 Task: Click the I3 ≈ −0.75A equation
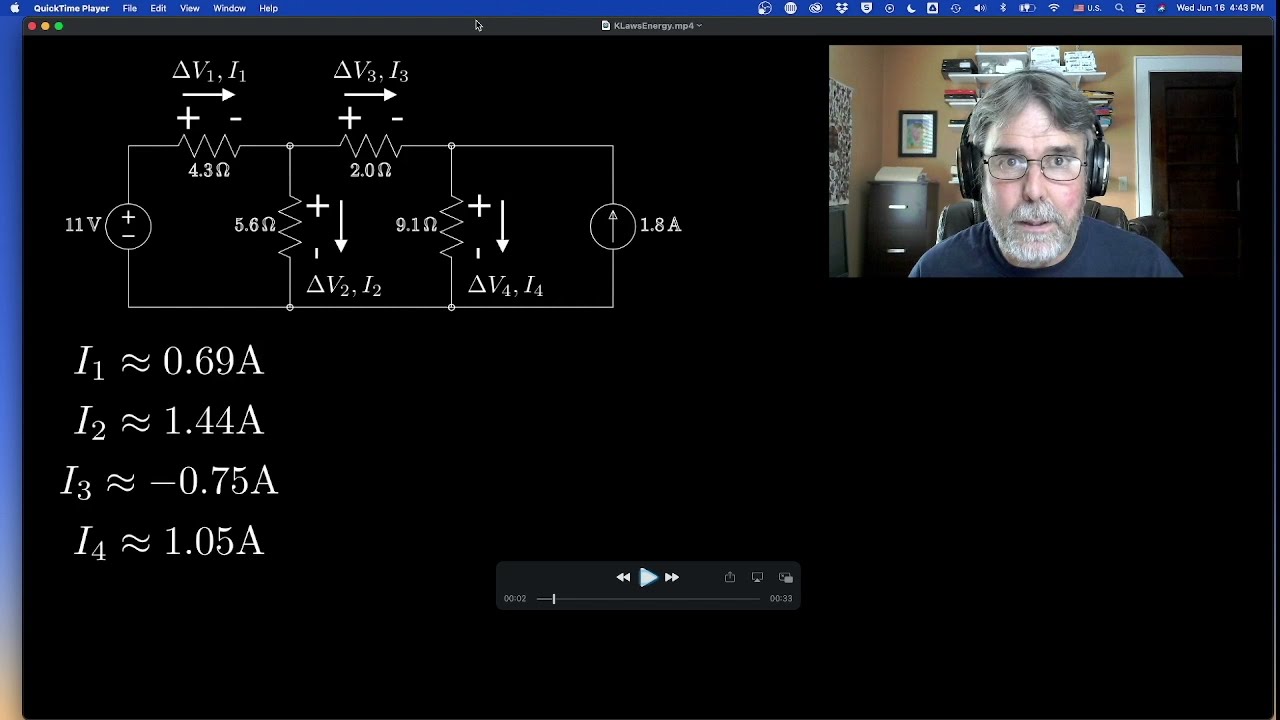tap(169, 482)
